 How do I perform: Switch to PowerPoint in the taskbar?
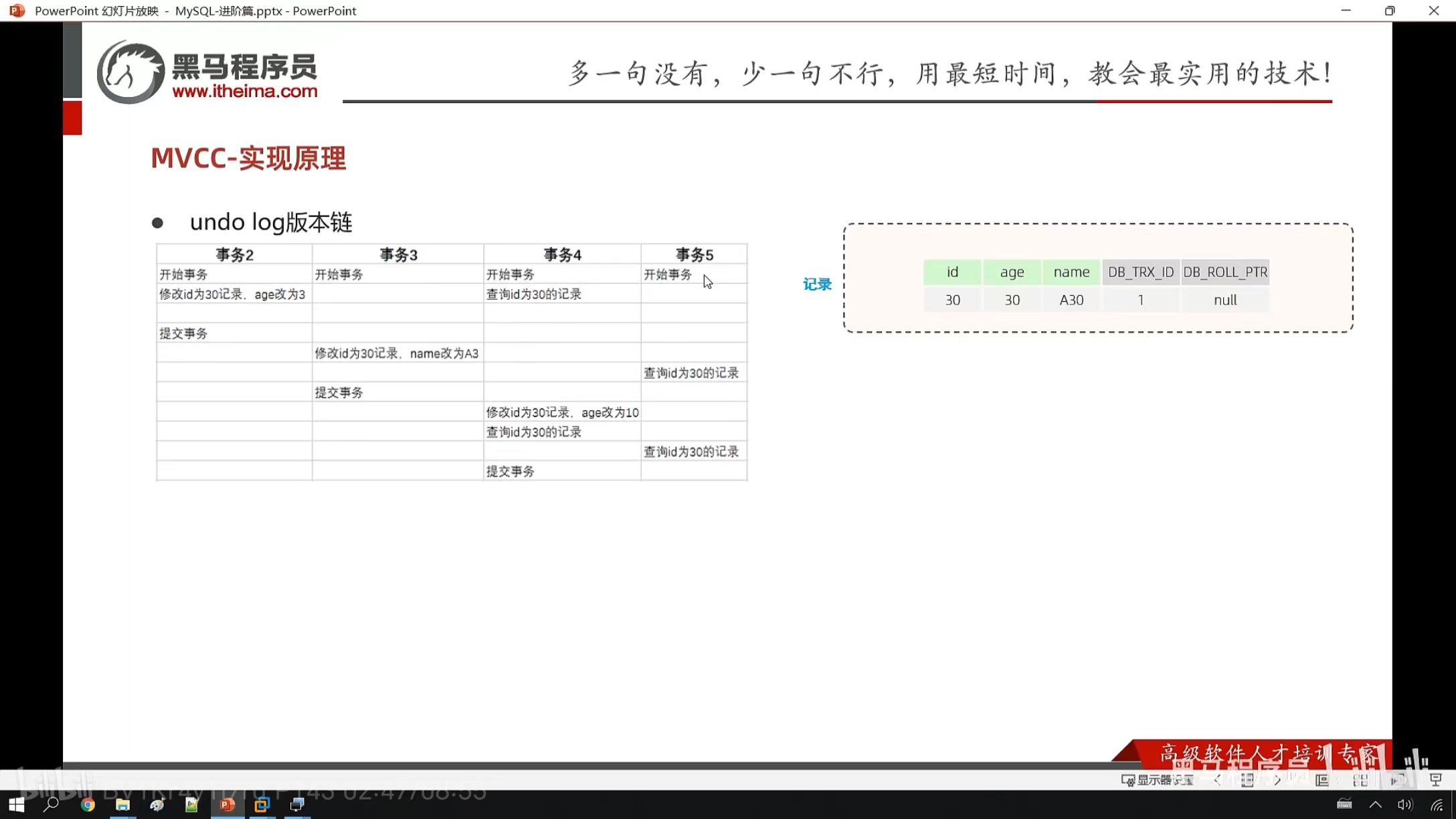227,804
